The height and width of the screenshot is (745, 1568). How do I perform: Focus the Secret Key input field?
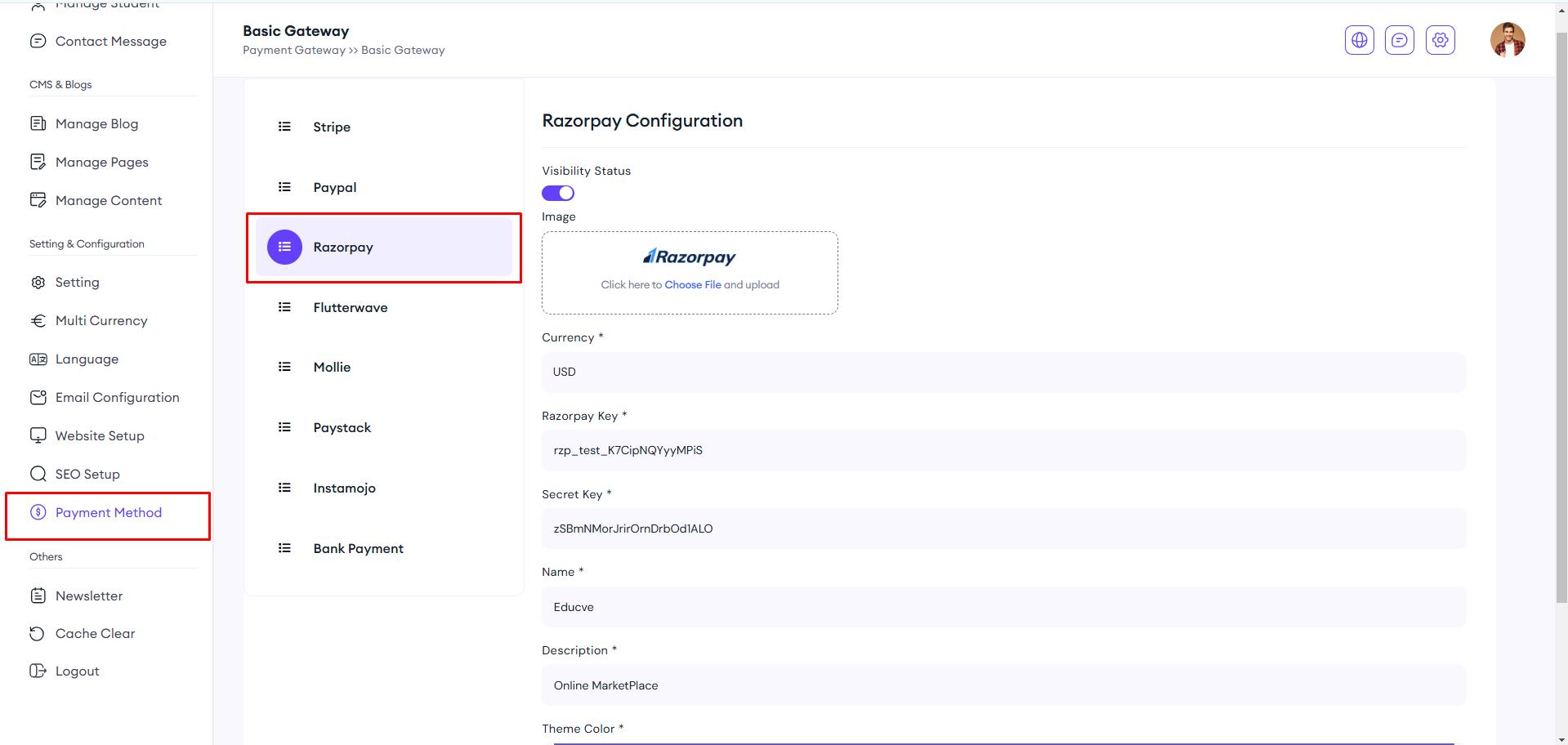(1003, 529)
